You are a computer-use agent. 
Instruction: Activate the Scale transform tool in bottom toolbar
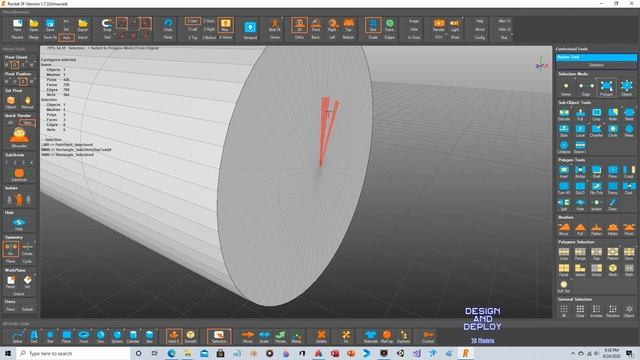click(264, 336)
